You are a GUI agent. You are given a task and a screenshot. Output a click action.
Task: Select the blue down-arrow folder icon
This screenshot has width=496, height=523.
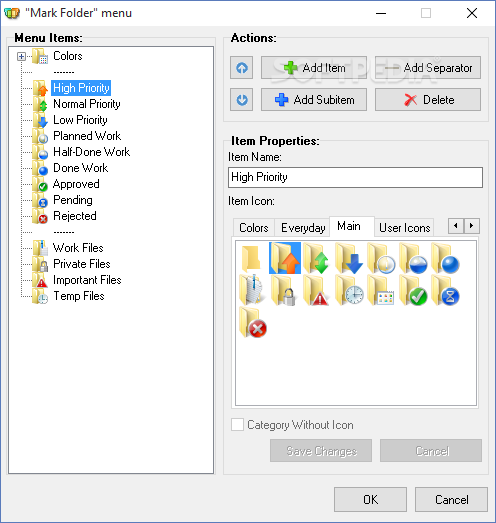pos(349,258)
